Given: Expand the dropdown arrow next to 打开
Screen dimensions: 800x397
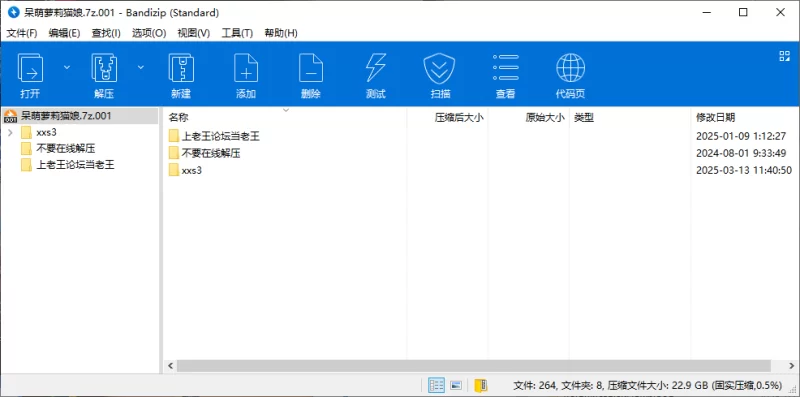Looking at the screenshot, I should [x=67, y=67].
